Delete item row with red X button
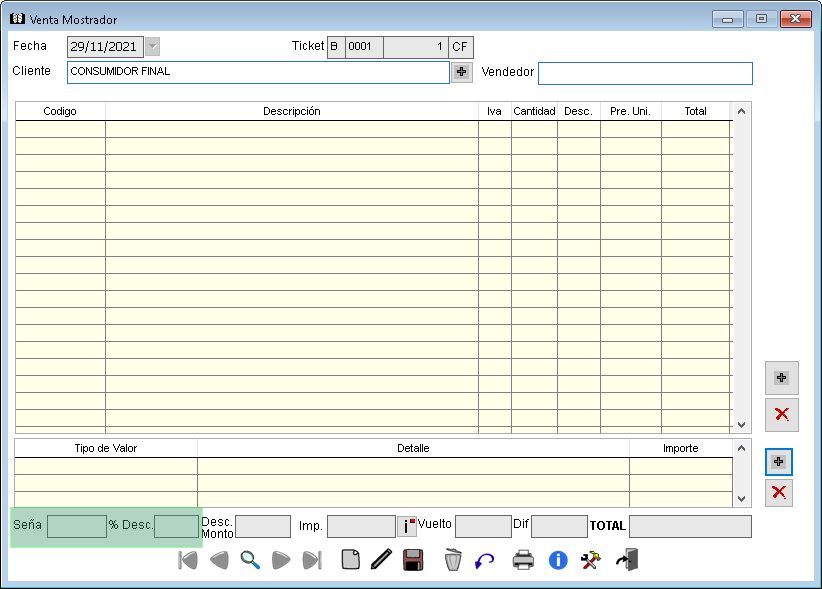822x589 pixels. click(x=782, y=414)
